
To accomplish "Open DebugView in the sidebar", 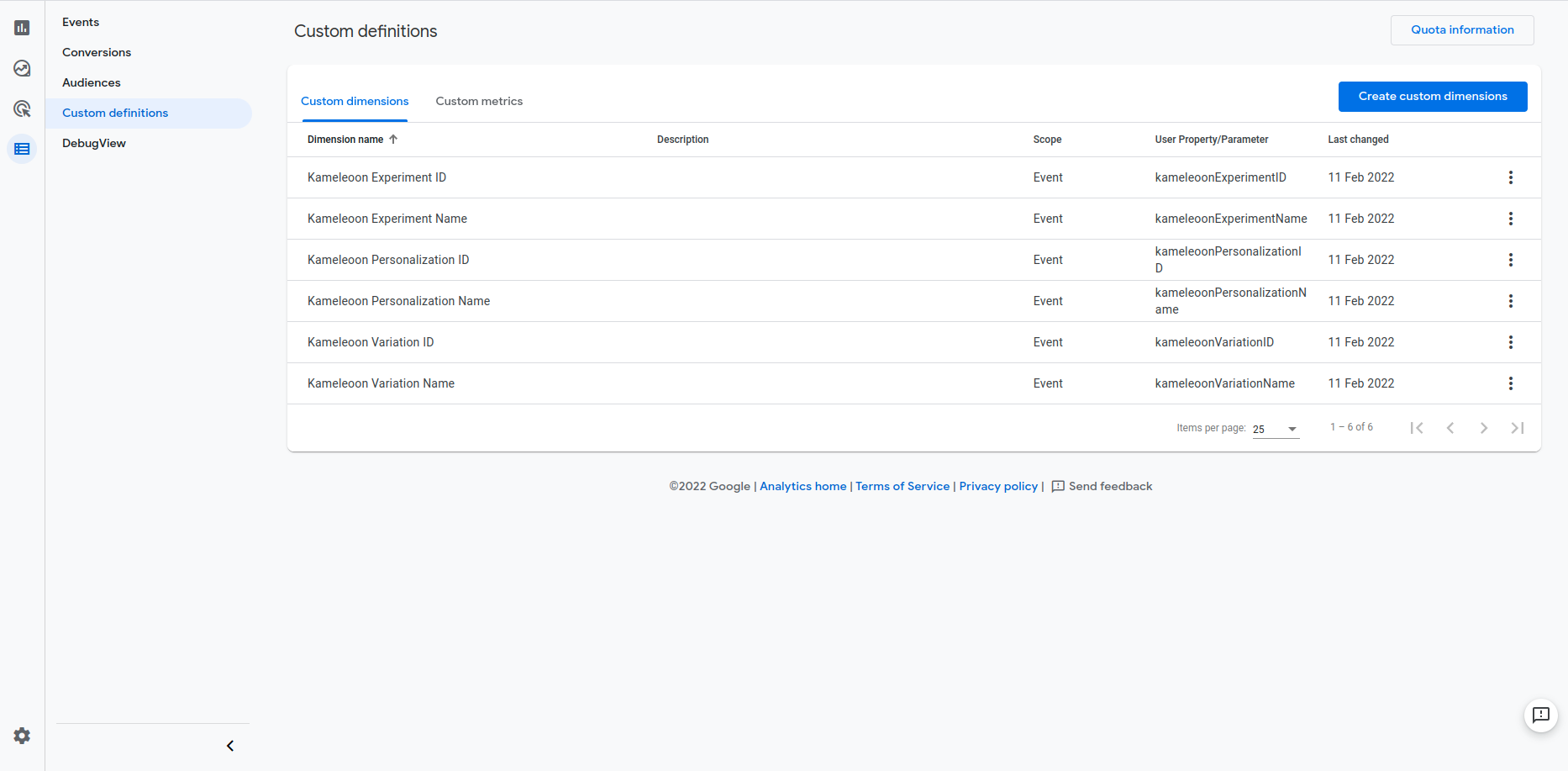I will tap(94, 143).
